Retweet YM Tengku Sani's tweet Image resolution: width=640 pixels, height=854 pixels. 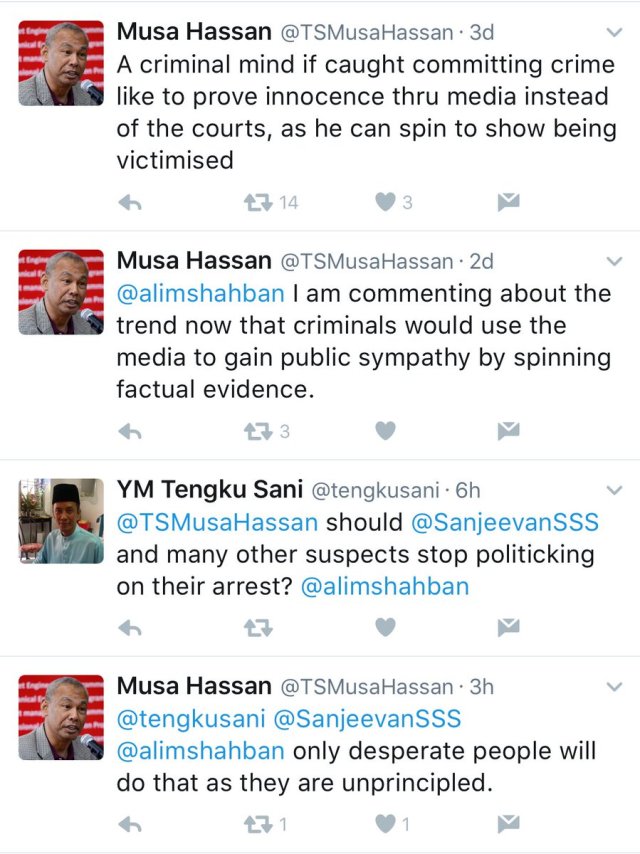[x=258, y=629]
